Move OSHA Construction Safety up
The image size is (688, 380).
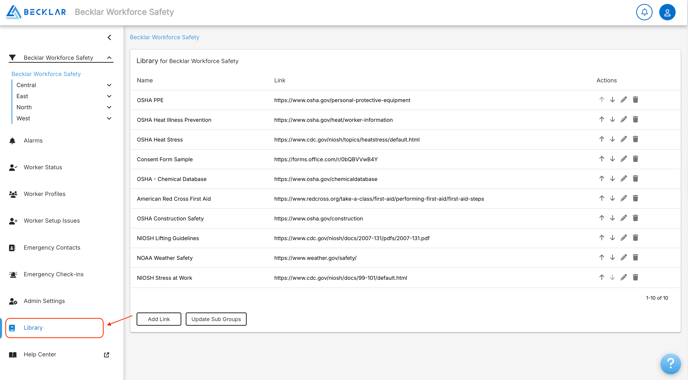click(x=602, y=219)
